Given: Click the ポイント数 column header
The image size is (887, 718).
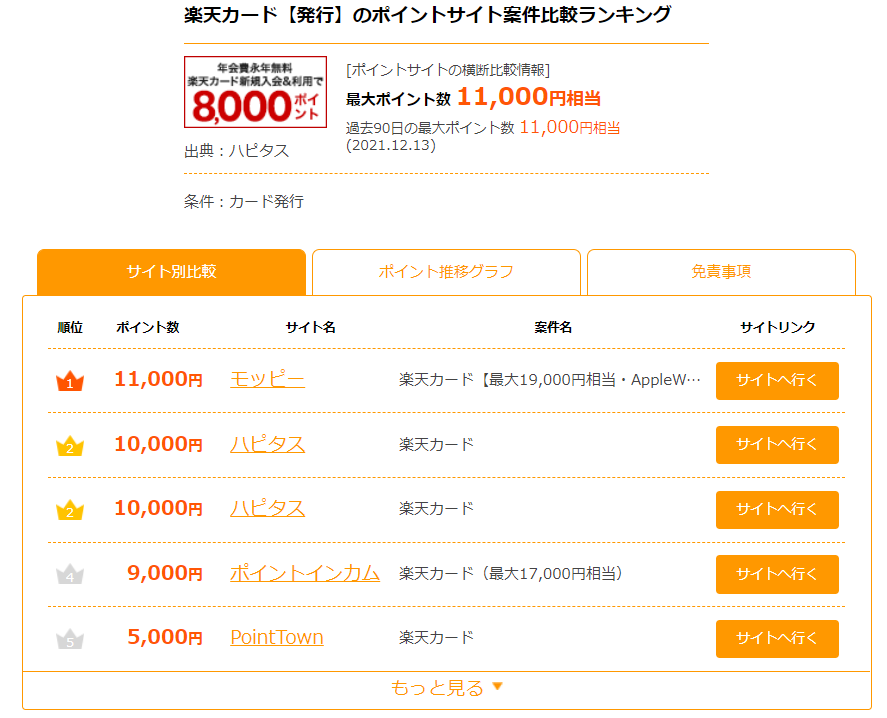Looking at the screenshot, I should [x=148, y=327].
